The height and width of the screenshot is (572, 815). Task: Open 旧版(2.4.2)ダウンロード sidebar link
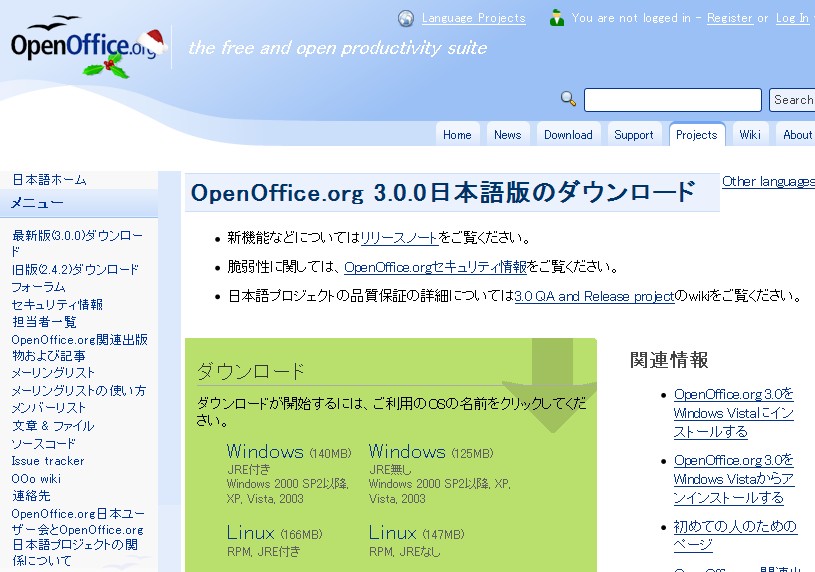pos(75,269)
